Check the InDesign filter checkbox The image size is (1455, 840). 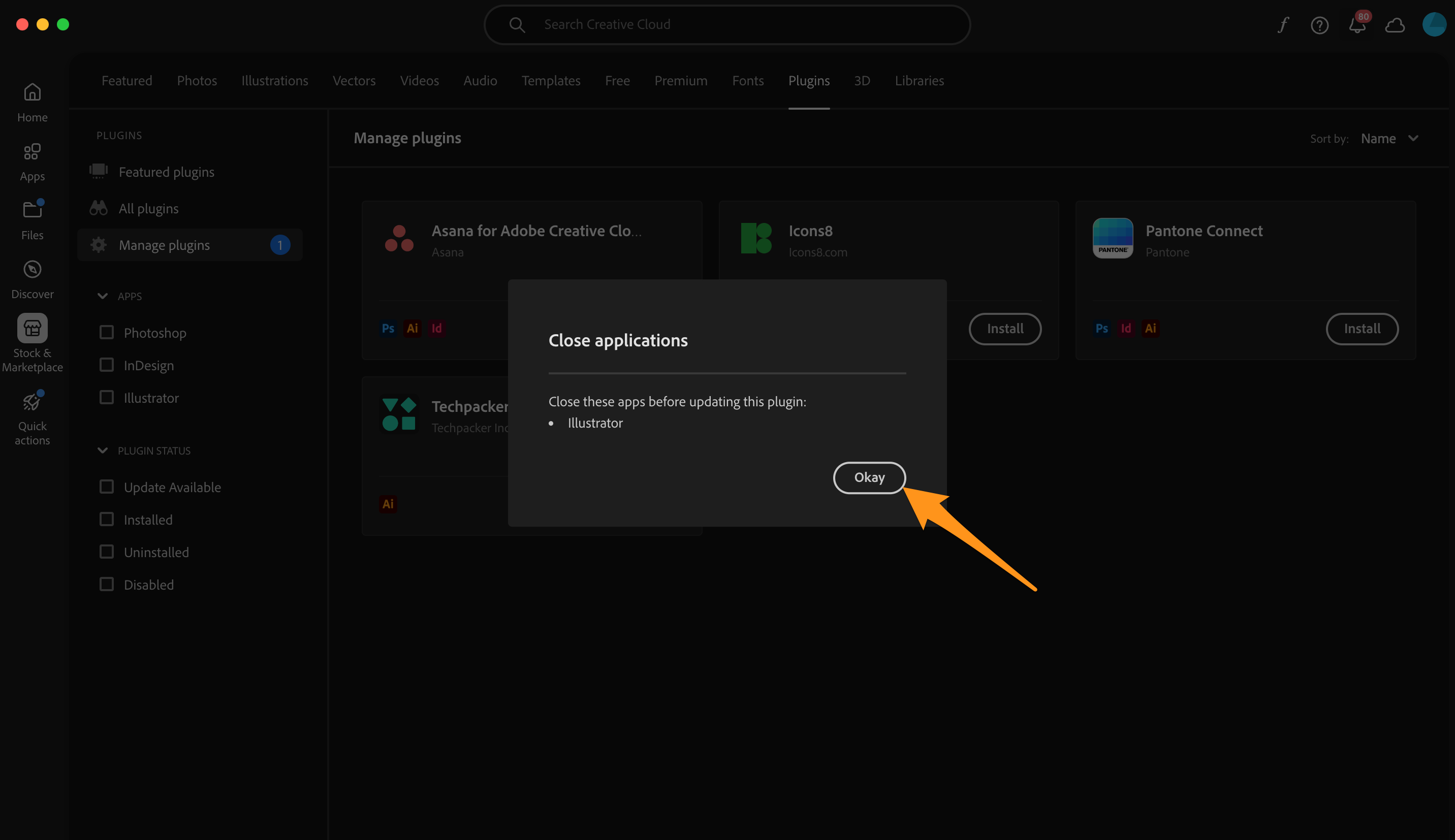coord(107,365)
